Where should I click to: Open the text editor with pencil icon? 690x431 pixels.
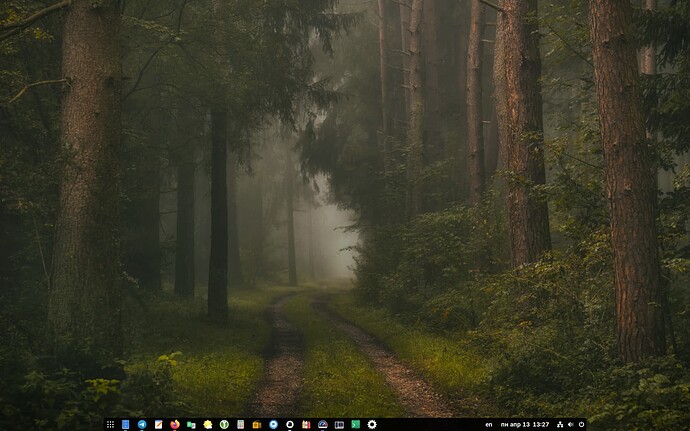pos(158,424)
